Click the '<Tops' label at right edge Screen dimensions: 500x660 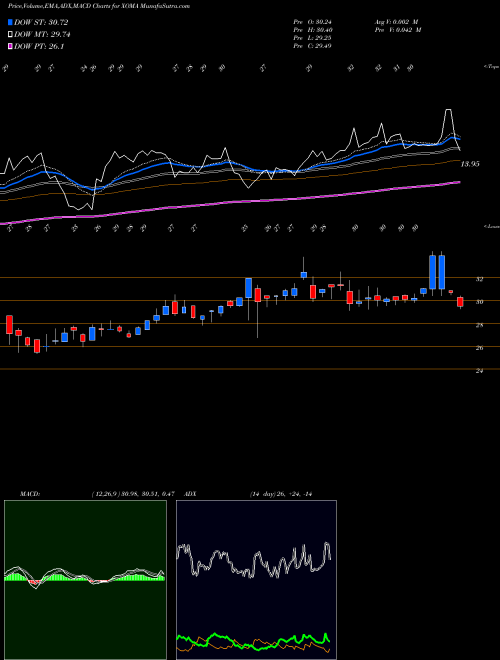coord(491,67)
